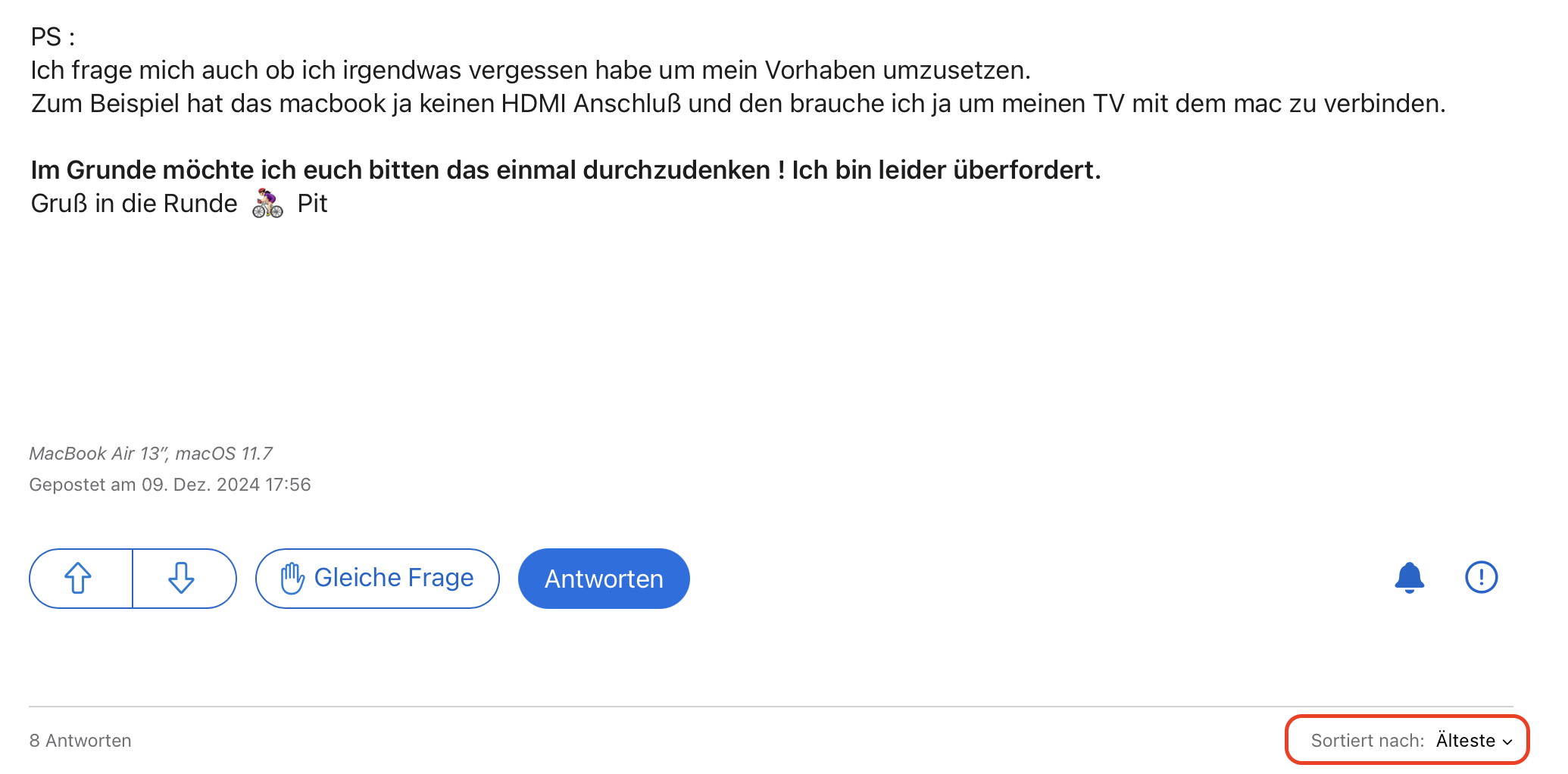Click the "MacBook Air 13″, macOS 11.7" device text
This screenshot has height=774, width=1568.
pos(151,454)
